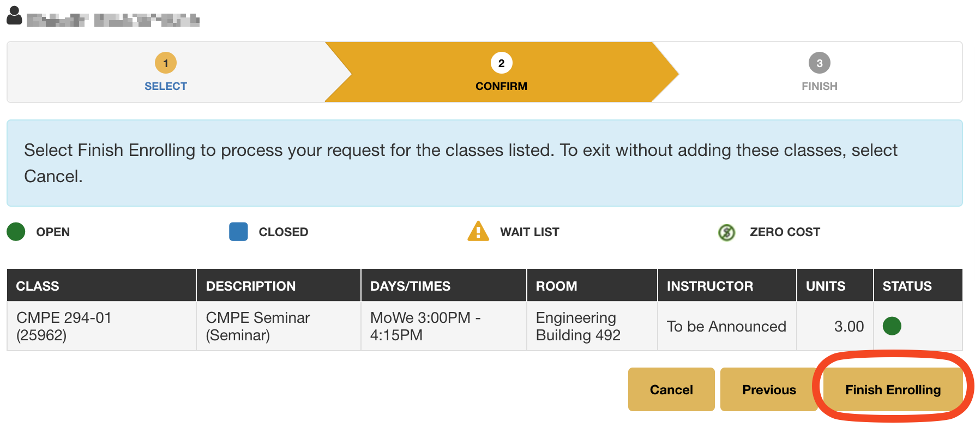Click the green status dot for CMPE 294-01
Screen dimensions: 977x433
point(892,326)
